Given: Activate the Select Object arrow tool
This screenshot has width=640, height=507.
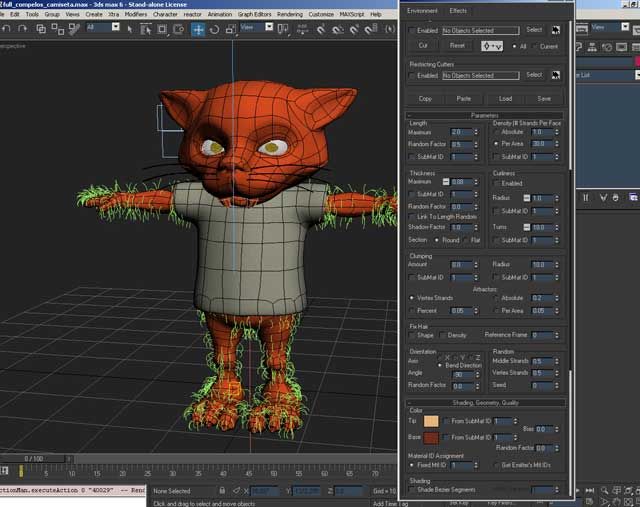Looking at the screenshot, I should tap(130, 29).
